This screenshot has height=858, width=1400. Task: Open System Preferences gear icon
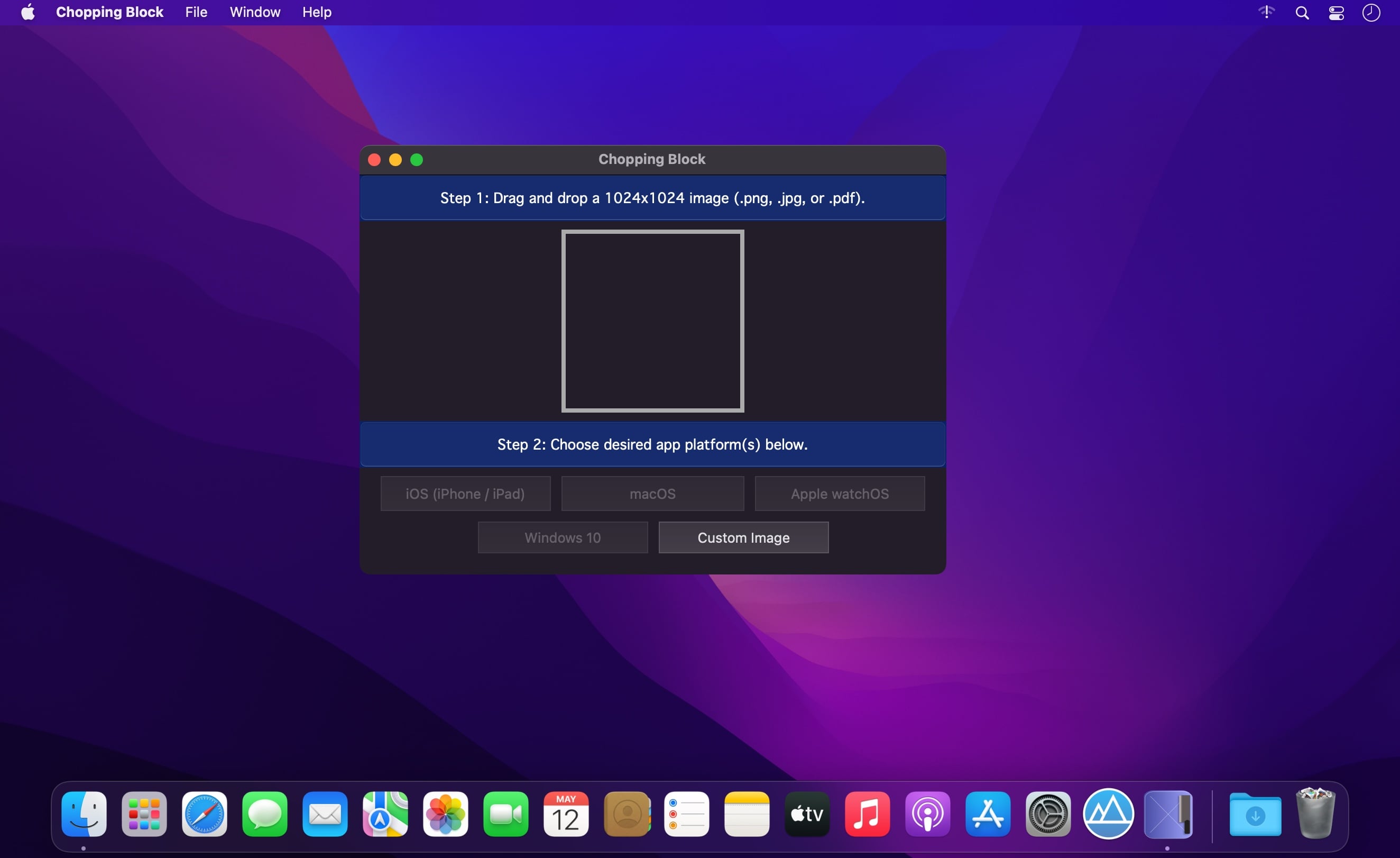click(1048, 814)
